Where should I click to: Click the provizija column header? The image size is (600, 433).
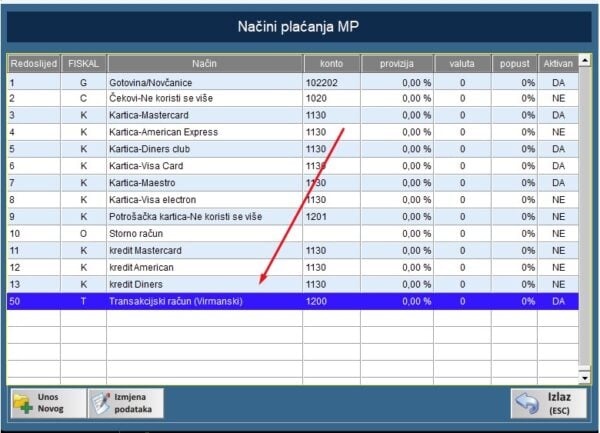pos(397,64)
